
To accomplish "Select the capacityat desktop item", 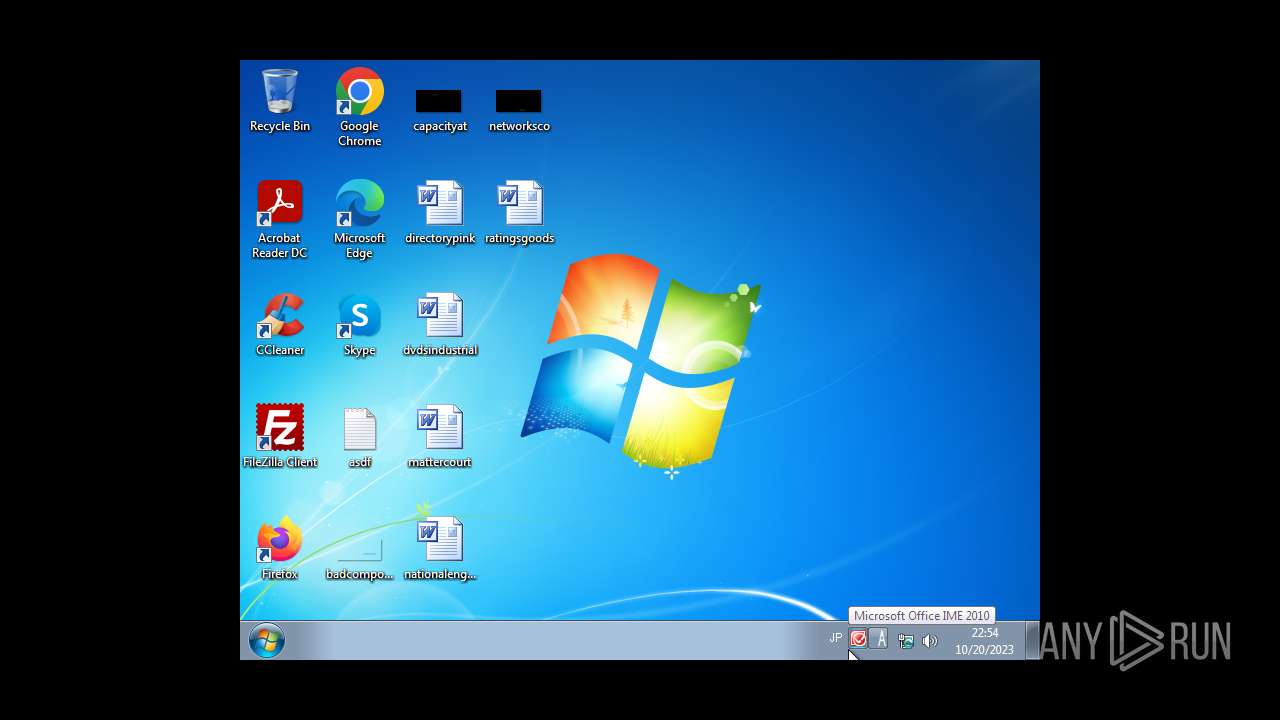I will tap(440, 110).
